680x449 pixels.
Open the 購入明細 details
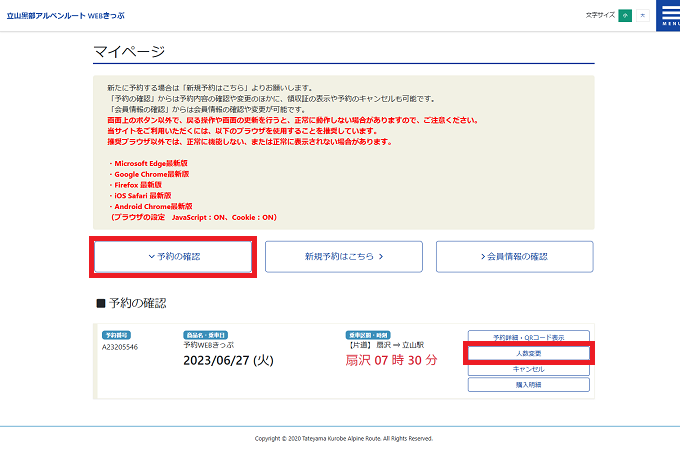528,384
